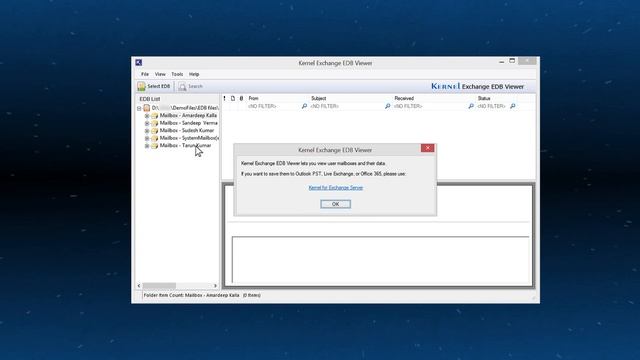Viewport: 640px width, 360px height.
Task: Select Mailbox - Sudesh Kumar in tree
Action: click(187, 130)
